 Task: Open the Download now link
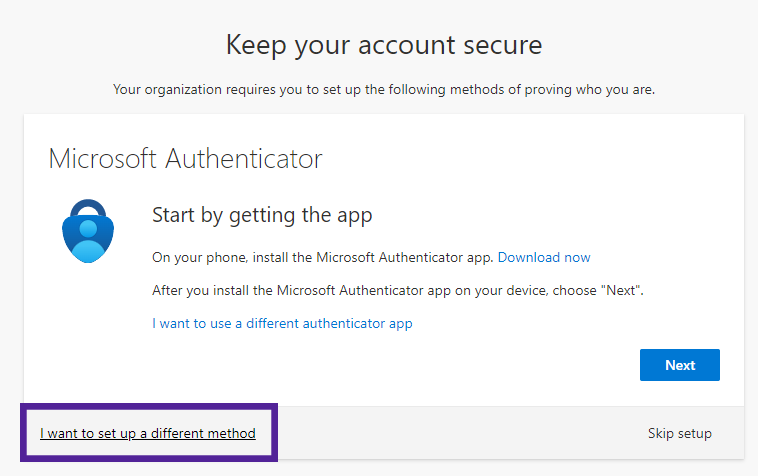tap(544, 257)
